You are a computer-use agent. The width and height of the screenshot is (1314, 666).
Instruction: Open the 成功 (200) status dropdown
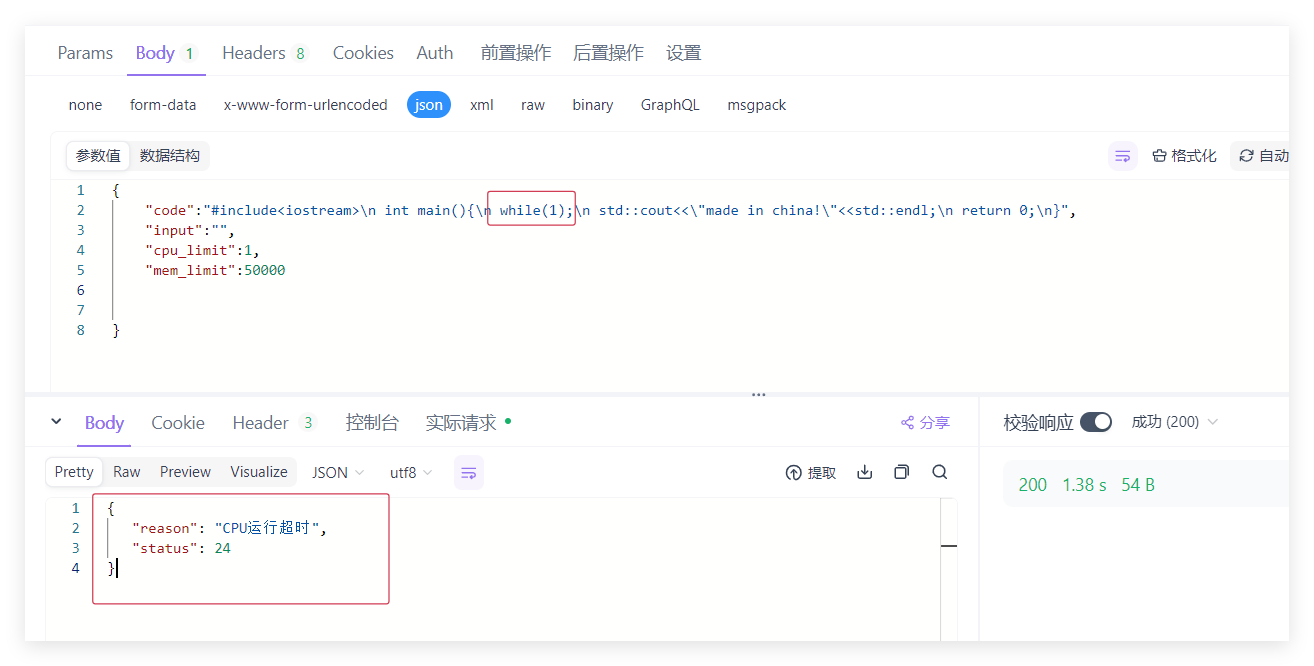click(x=1175, y=422)
